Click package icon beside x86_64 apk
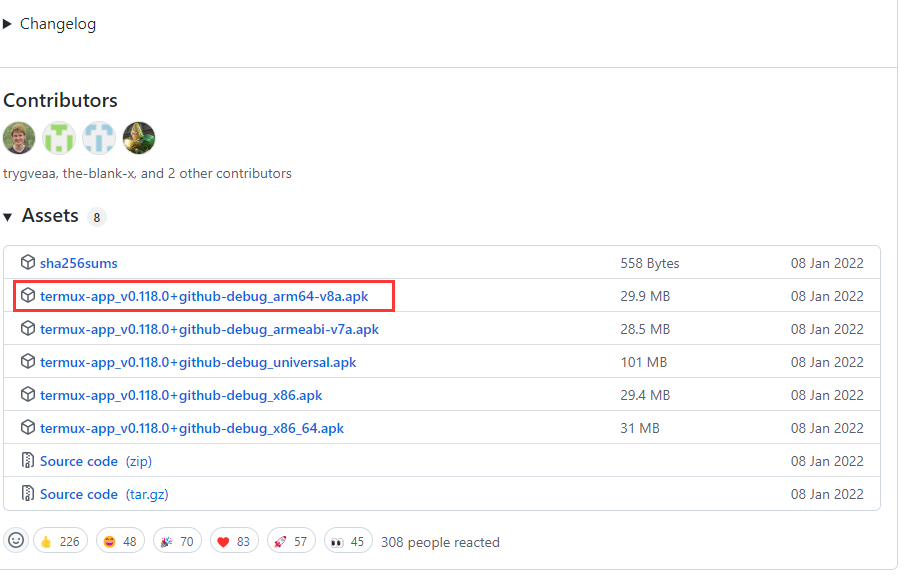Image resolution: width=914 pixels, height=582 pixels. pyautogui.click(x=27, y=427)
